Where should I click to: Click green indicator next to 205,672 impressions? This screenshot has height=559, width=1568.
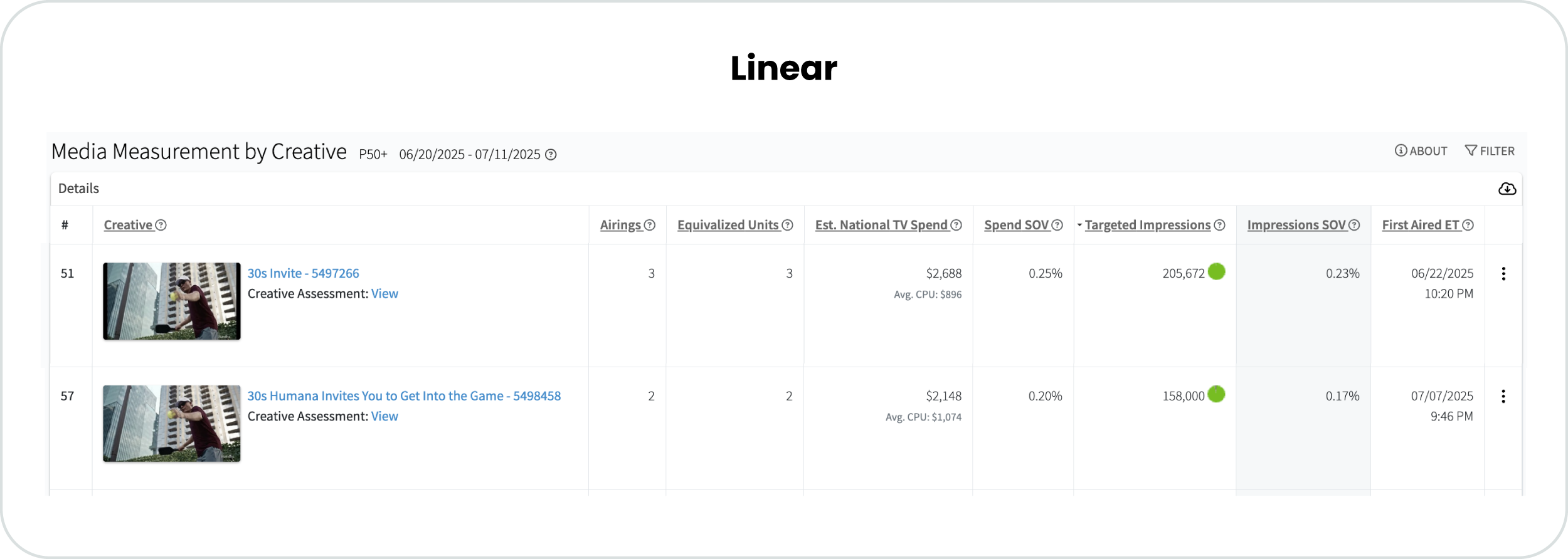click(1217, 271)
